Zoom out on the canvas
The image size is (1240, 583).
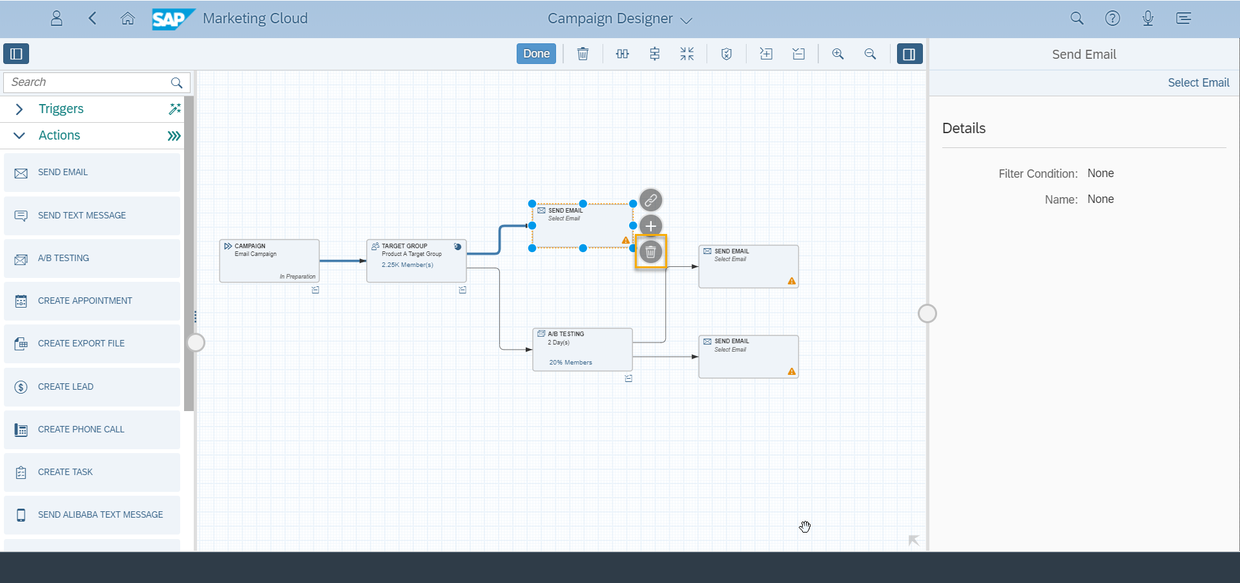pyautogui.click(x=870, y=54)
